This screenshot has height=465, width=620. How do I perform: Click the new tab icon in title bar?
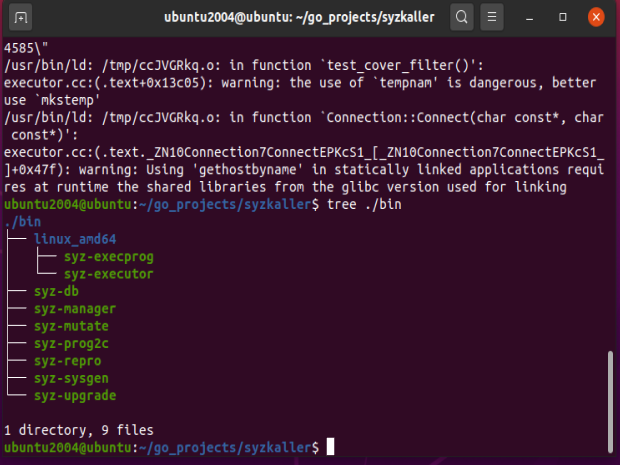pyautogui.click(x=22, y=17)
